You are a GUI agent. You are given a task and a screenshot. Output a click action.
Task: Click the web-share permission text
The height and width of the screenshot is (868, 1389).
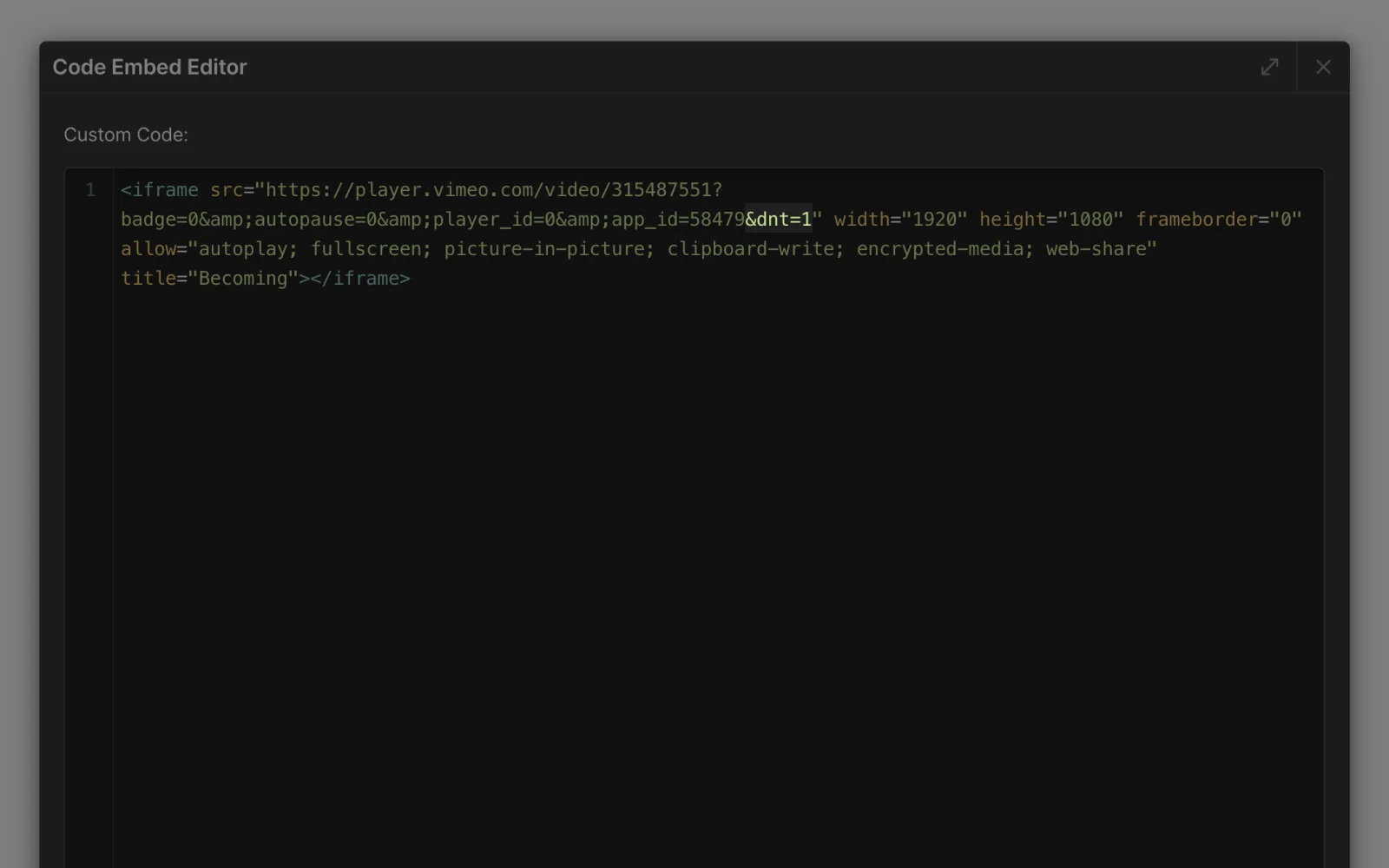click(1096, 249)
